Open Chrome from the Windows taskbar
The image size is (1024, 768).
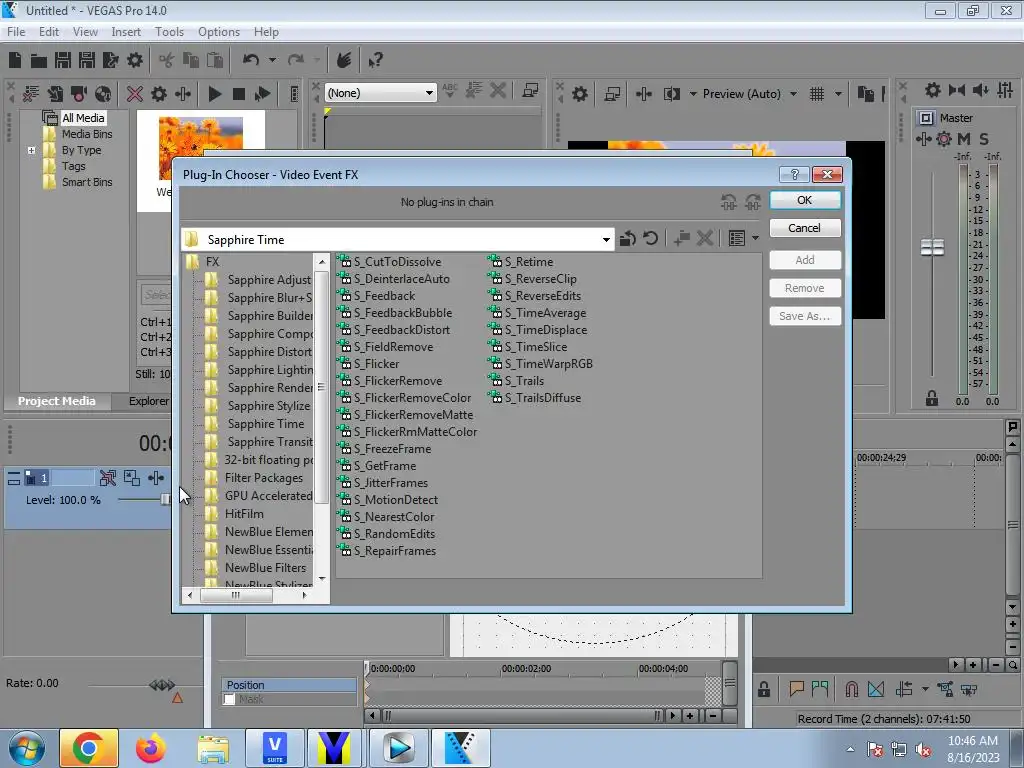coord(89,748)
